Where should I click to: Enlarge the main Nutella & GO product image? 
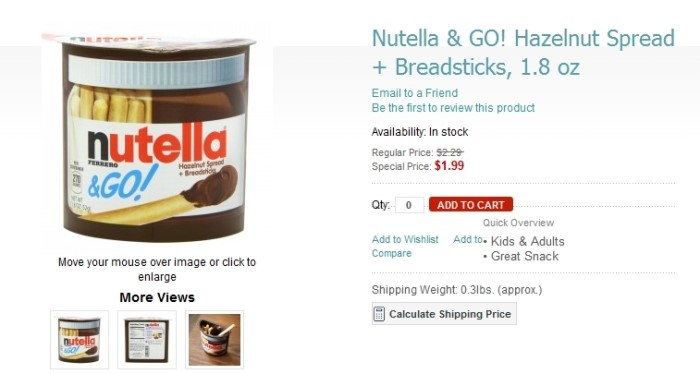click(x=150, y=136)
